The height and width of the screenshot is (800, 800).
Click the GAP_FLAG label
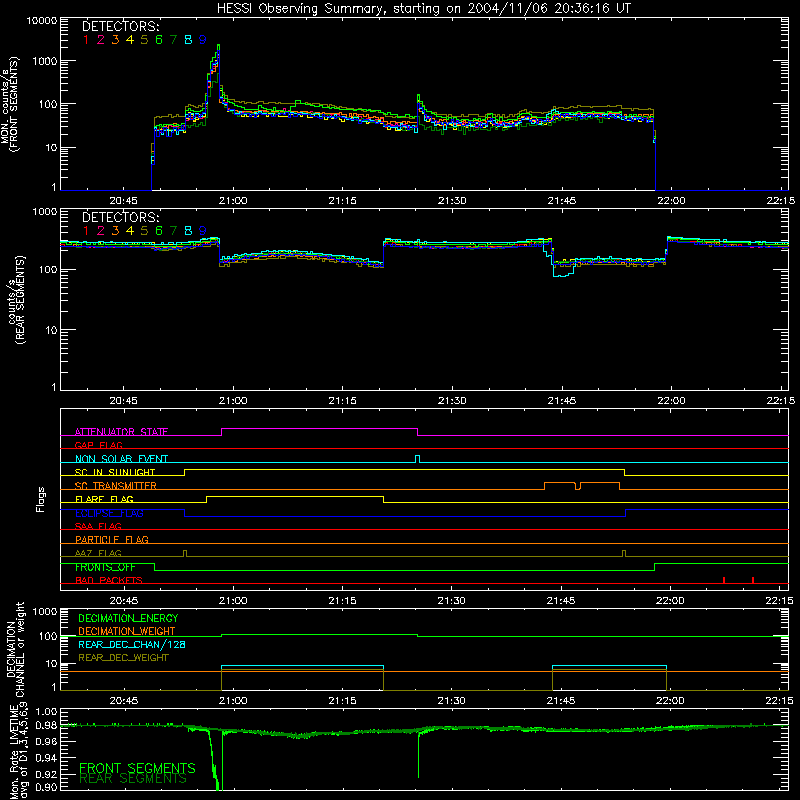(x=98, y=445)
